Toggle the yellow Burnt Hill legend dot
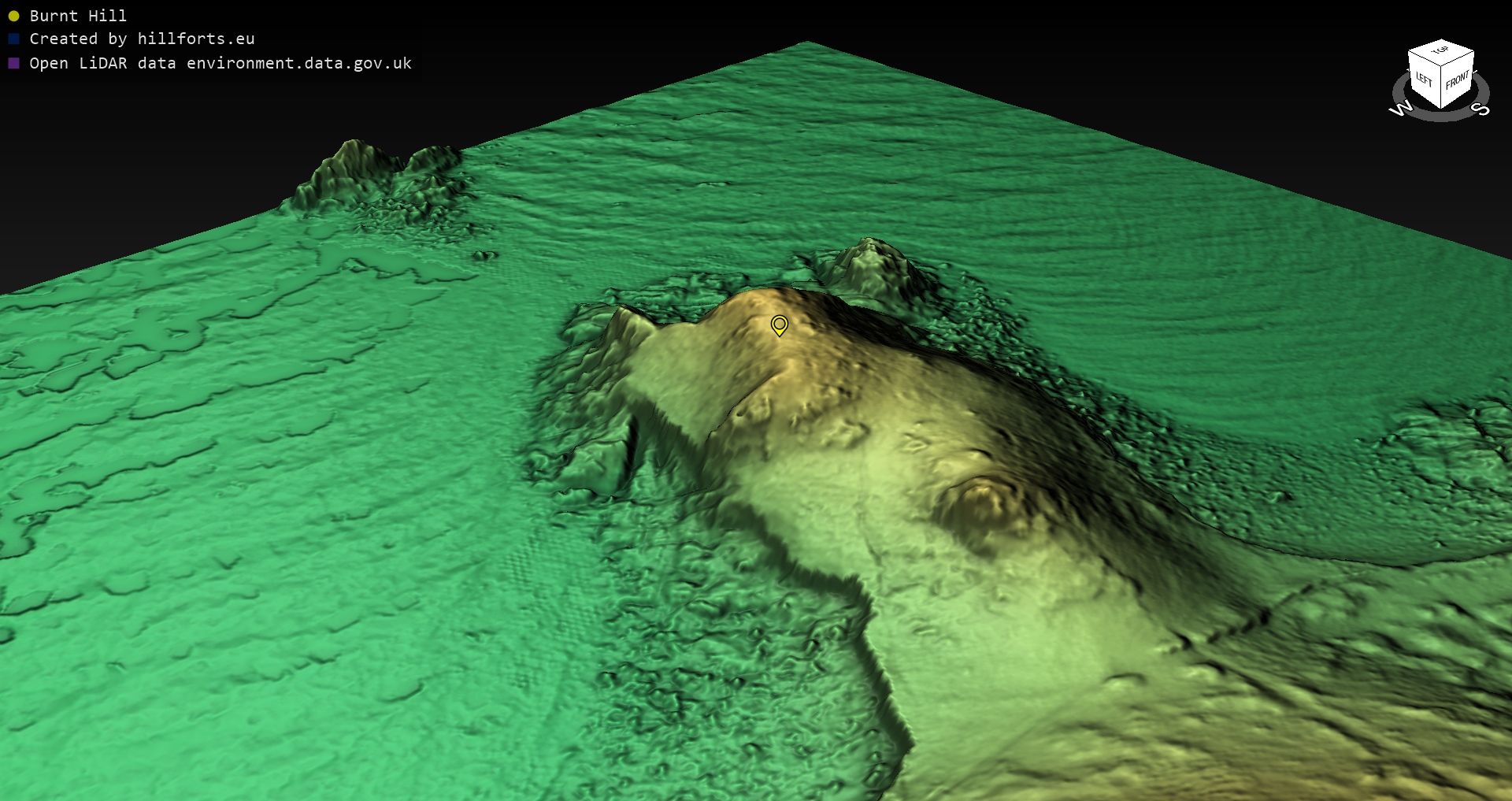Image resolution: width=1512 pixels, height=801 pixels. (13, 16)
